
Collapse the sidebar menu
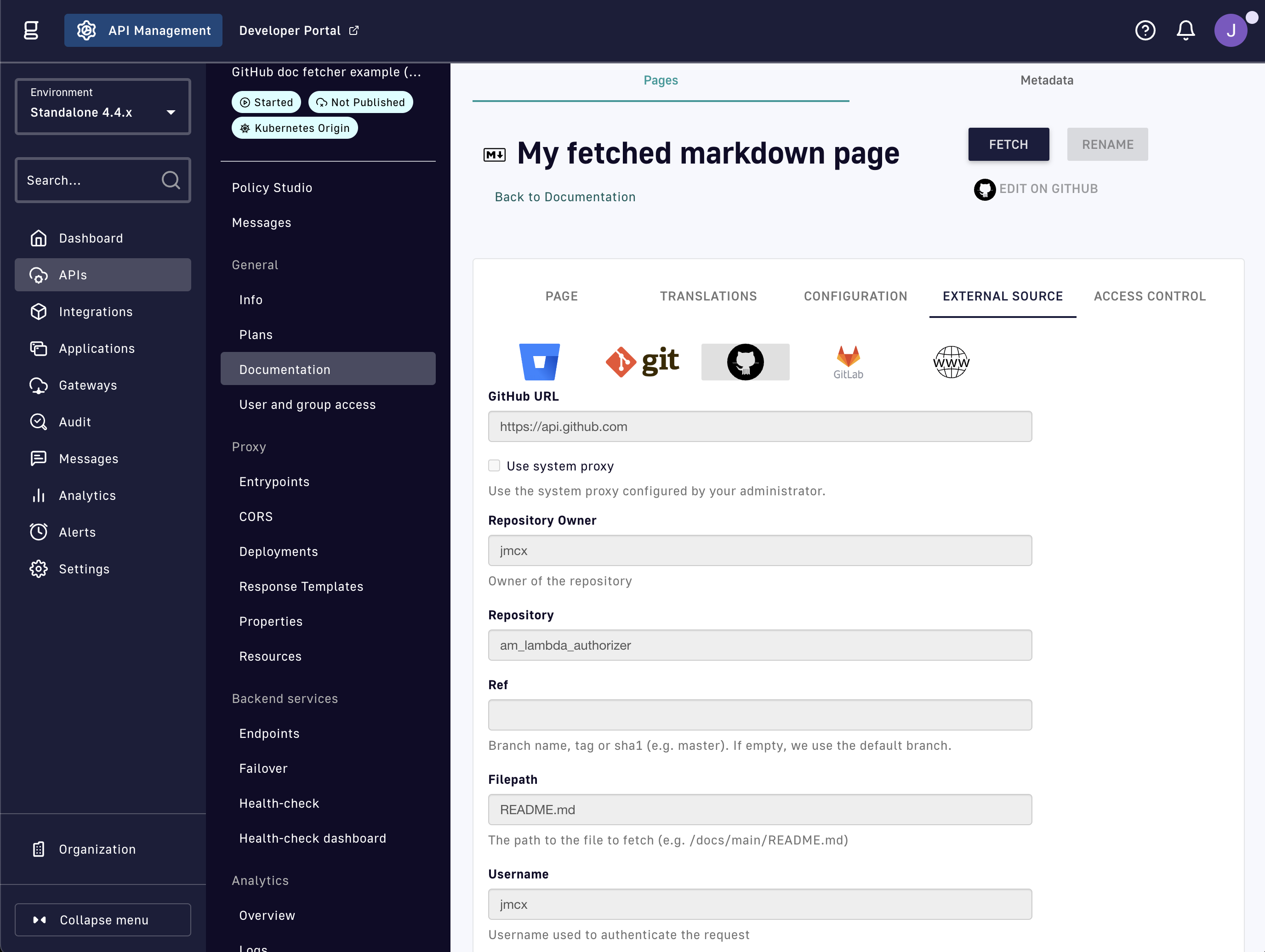(103, 919)
